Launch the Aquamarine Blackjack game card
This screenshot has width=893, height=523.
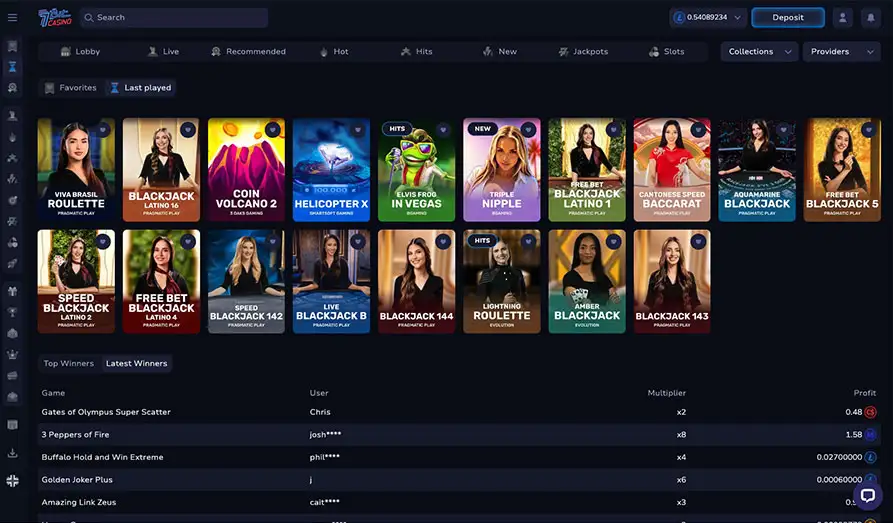pyautogui.click(x=757, y=170)
